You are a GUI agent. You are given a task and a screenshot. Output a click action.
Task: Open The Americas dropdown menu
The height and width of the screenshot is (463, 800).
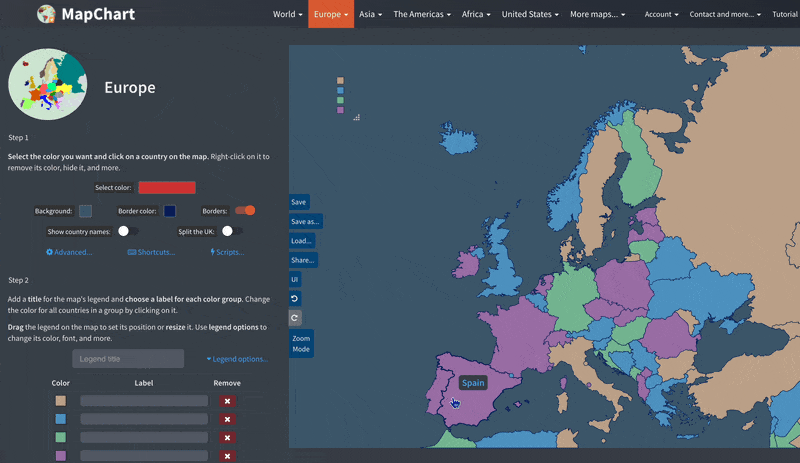(422, 14)
